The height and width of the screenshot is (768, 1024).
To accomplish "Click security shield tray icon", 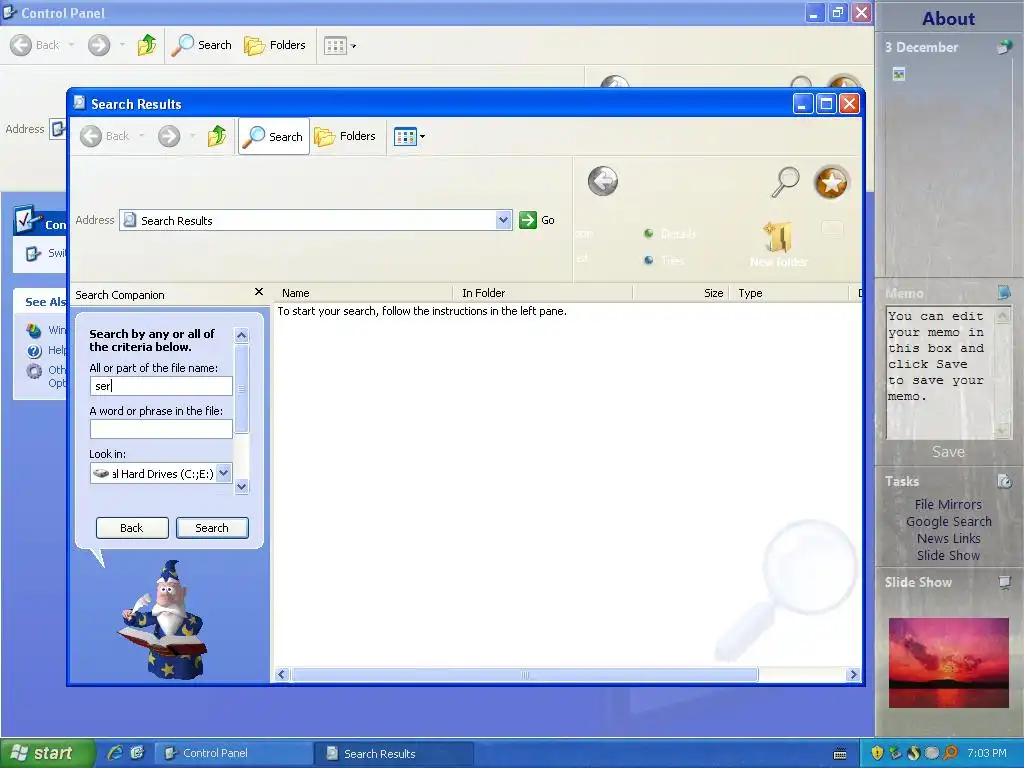I will point(877,753).
